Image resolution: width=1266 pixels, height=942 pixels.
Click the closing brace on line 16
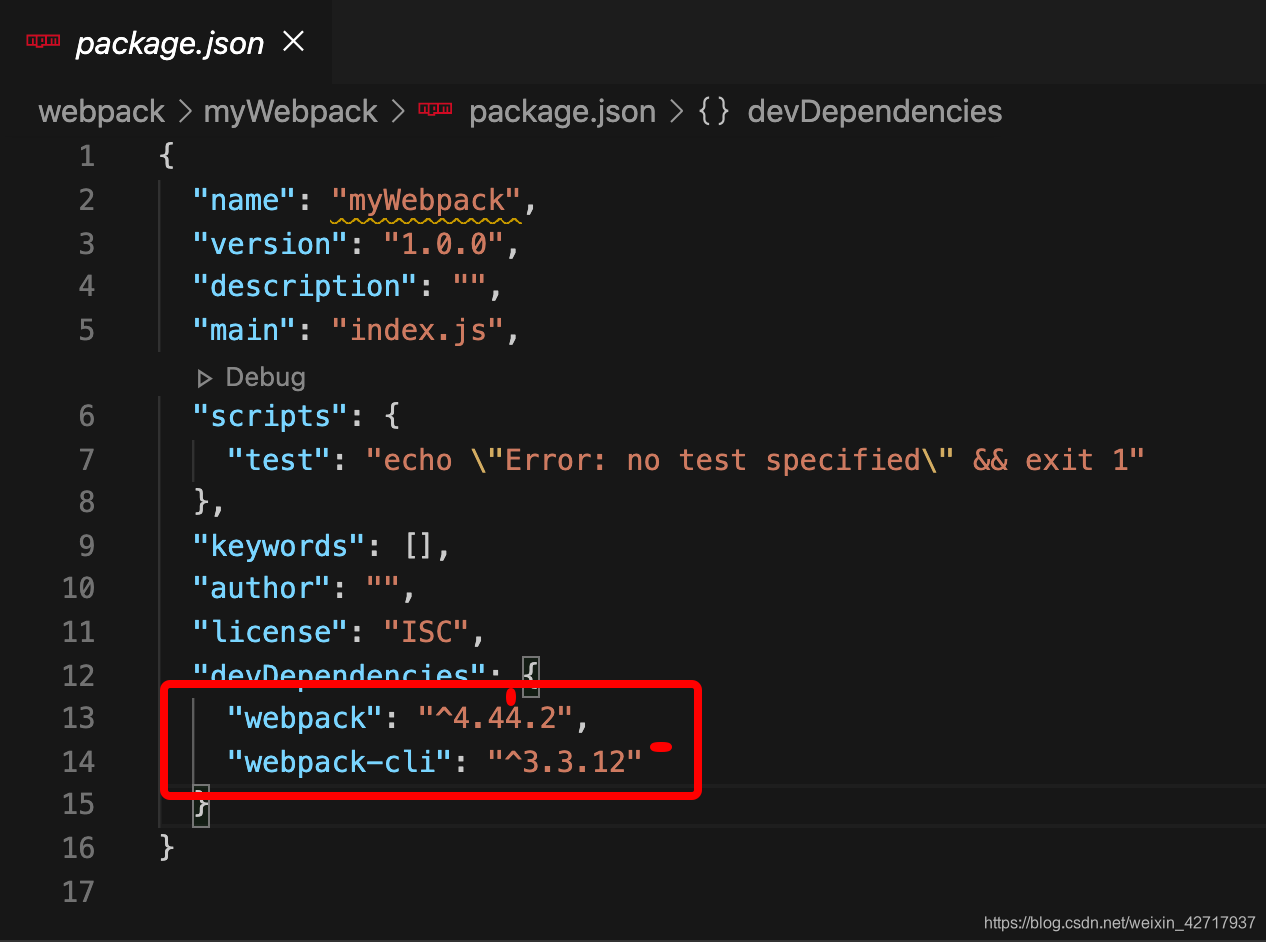coord(167,848)
